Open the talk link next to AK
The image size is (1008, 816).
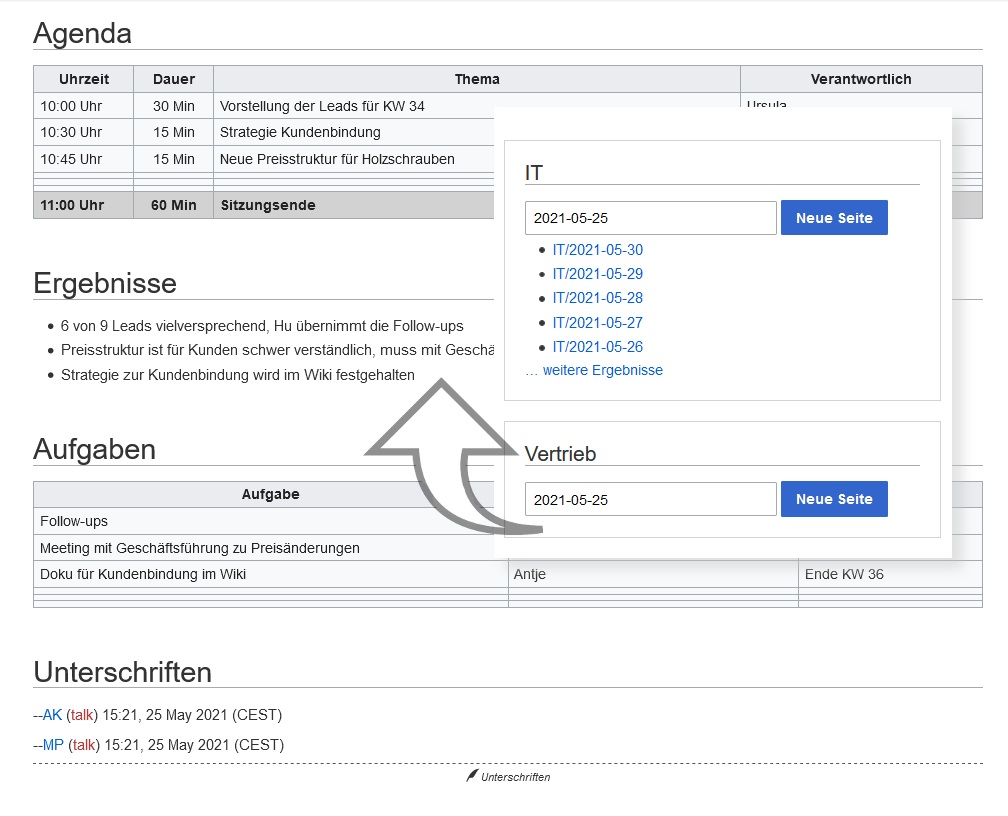coord(82,715)
